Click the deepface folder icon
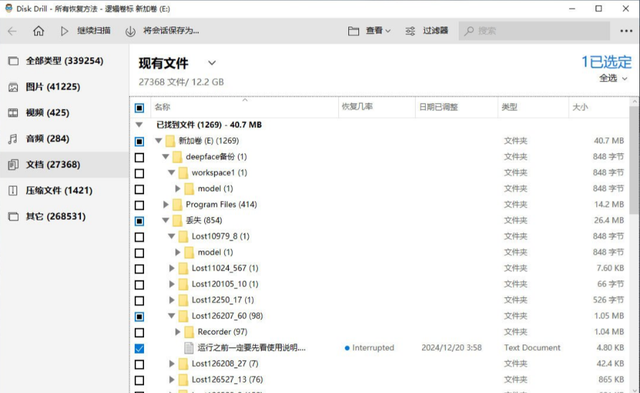 pyautogui.click(x=177, y=157)
